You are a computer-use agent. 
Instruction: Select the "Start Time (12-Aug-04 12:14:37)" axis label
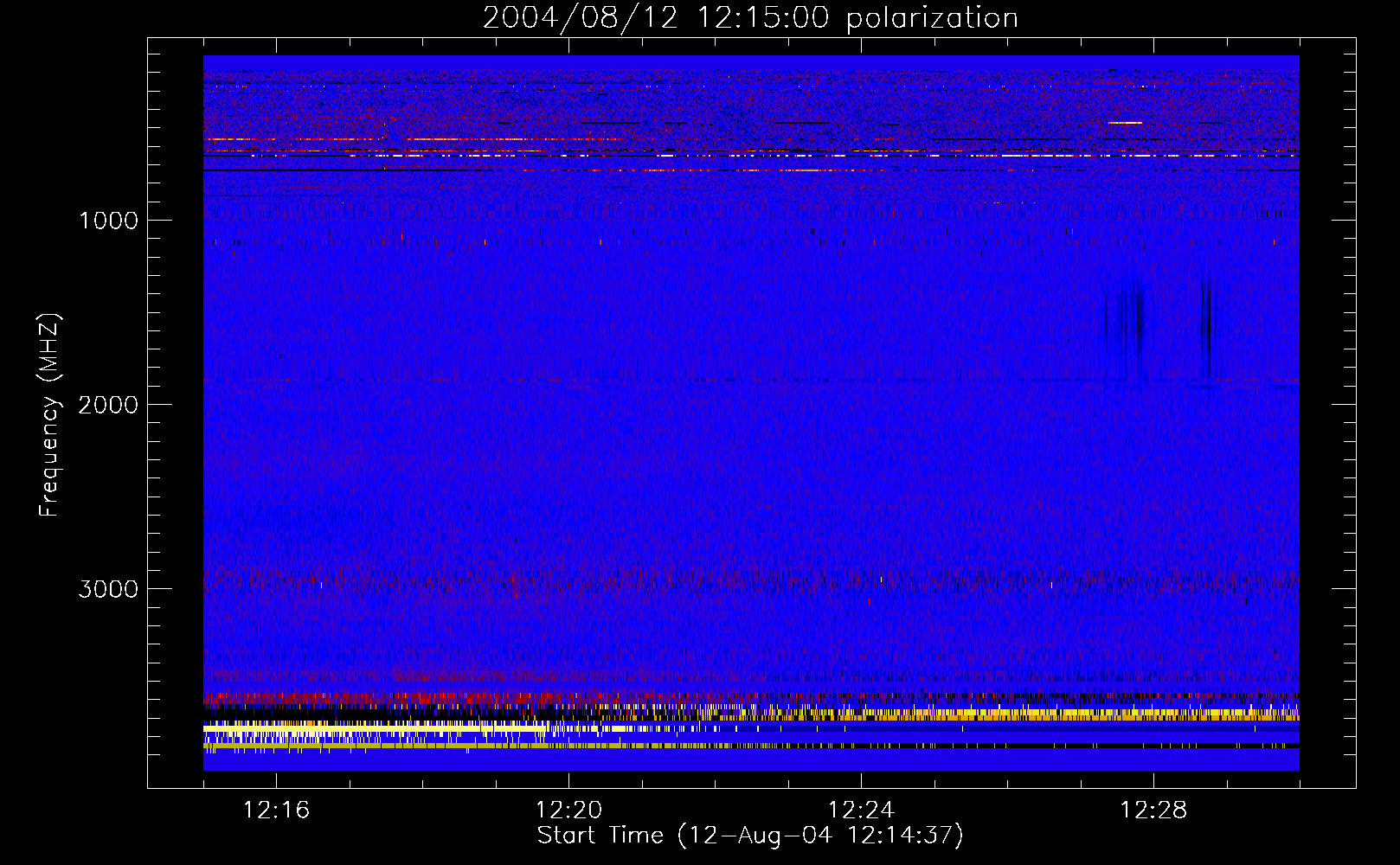(750, 836)
